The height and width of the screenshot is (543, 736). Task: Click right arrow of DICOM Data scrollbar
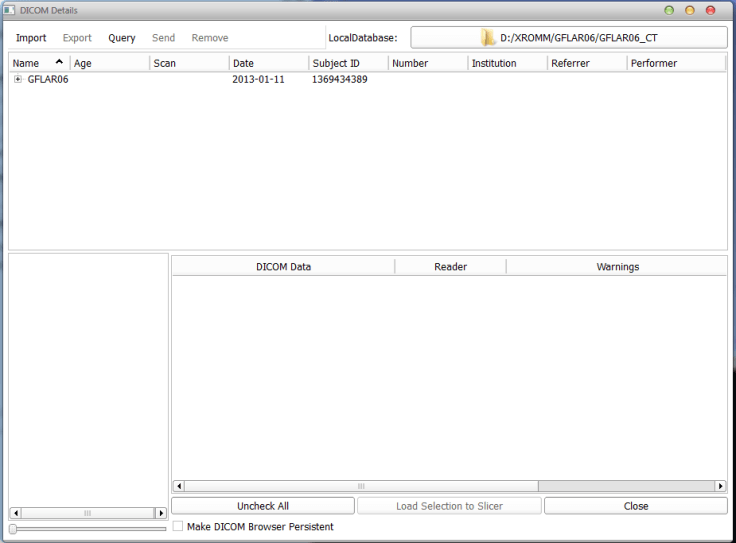721,486
